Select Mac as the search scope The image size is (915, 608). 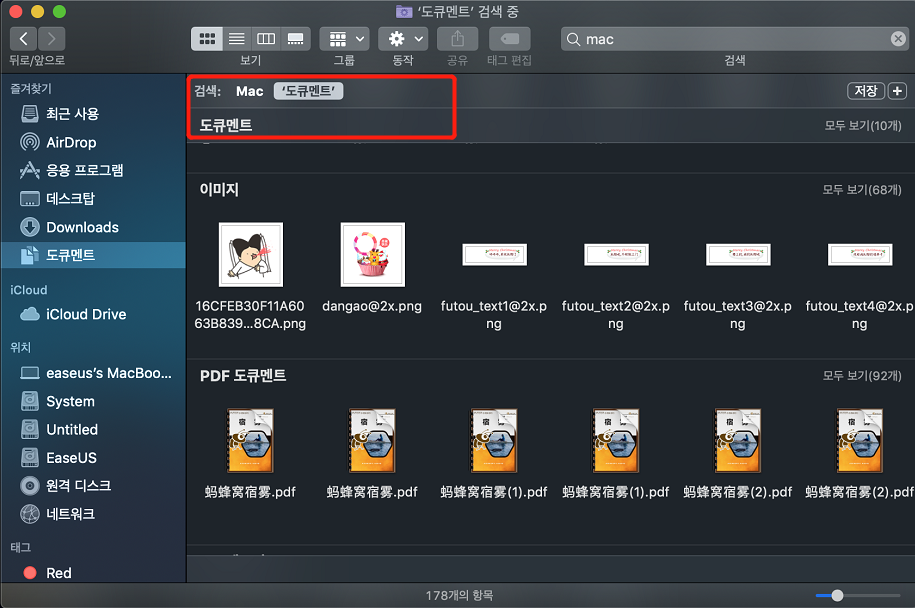click(249, 91)
